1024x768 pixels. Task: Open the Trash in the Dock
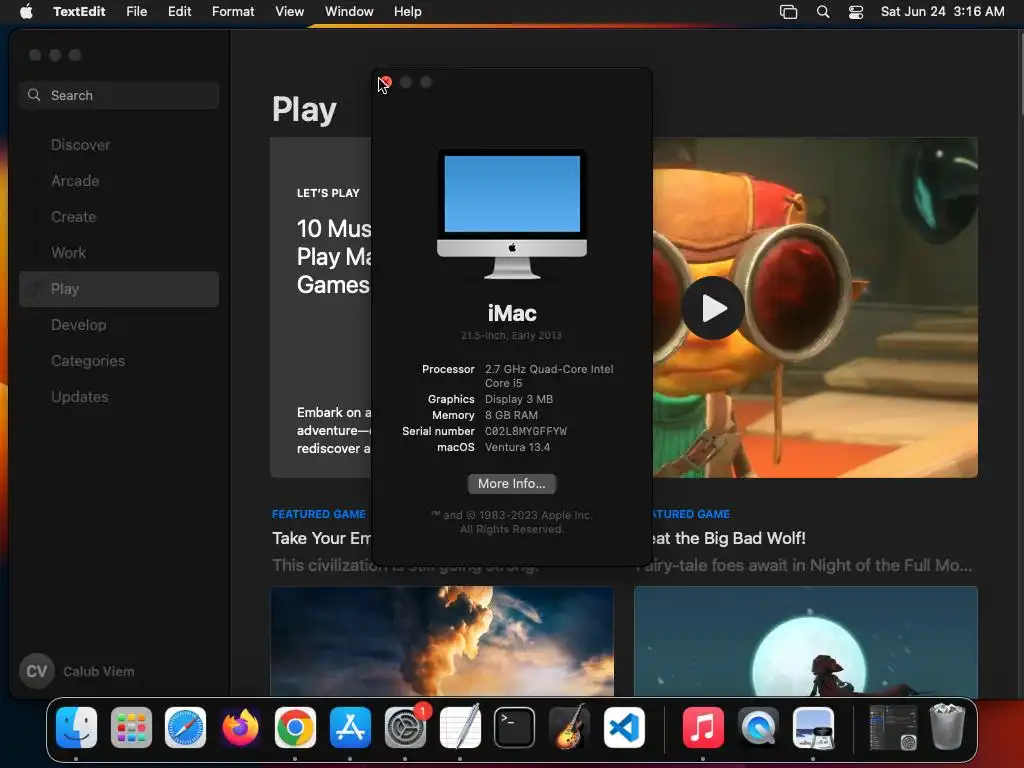(948, 726)
